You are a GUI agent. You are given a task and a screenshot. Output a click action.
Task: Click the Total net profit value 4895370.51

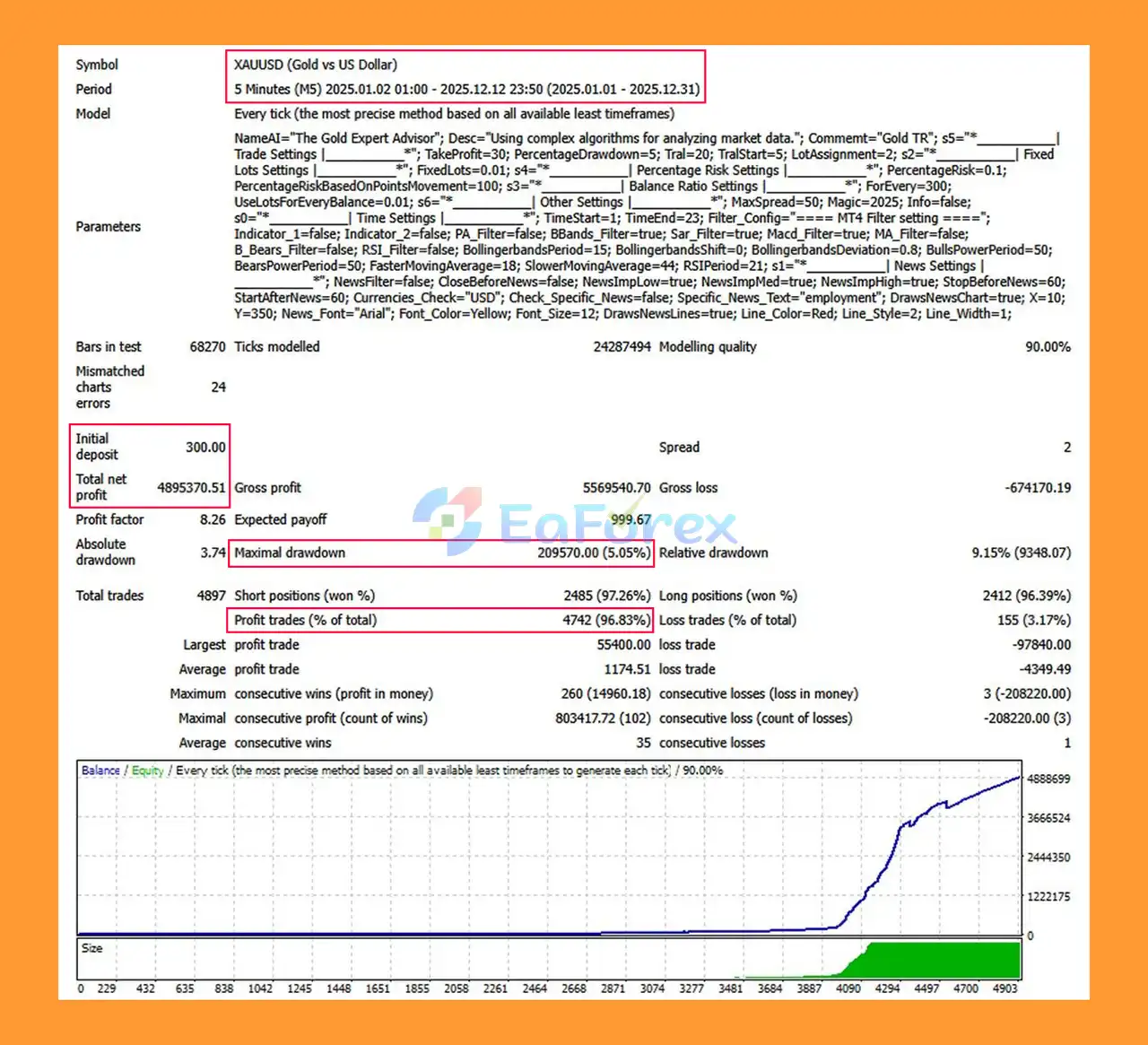pos(191,488)
